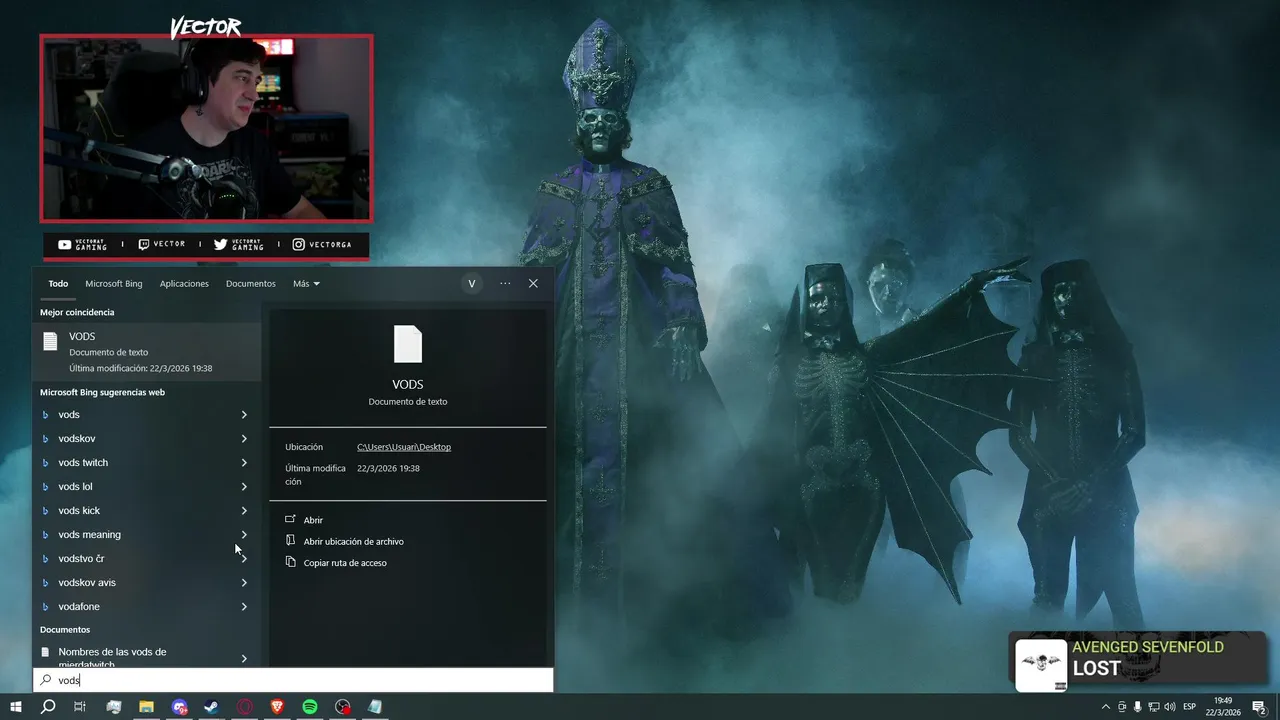Launch Steam from the taskbar

(212, 707)
